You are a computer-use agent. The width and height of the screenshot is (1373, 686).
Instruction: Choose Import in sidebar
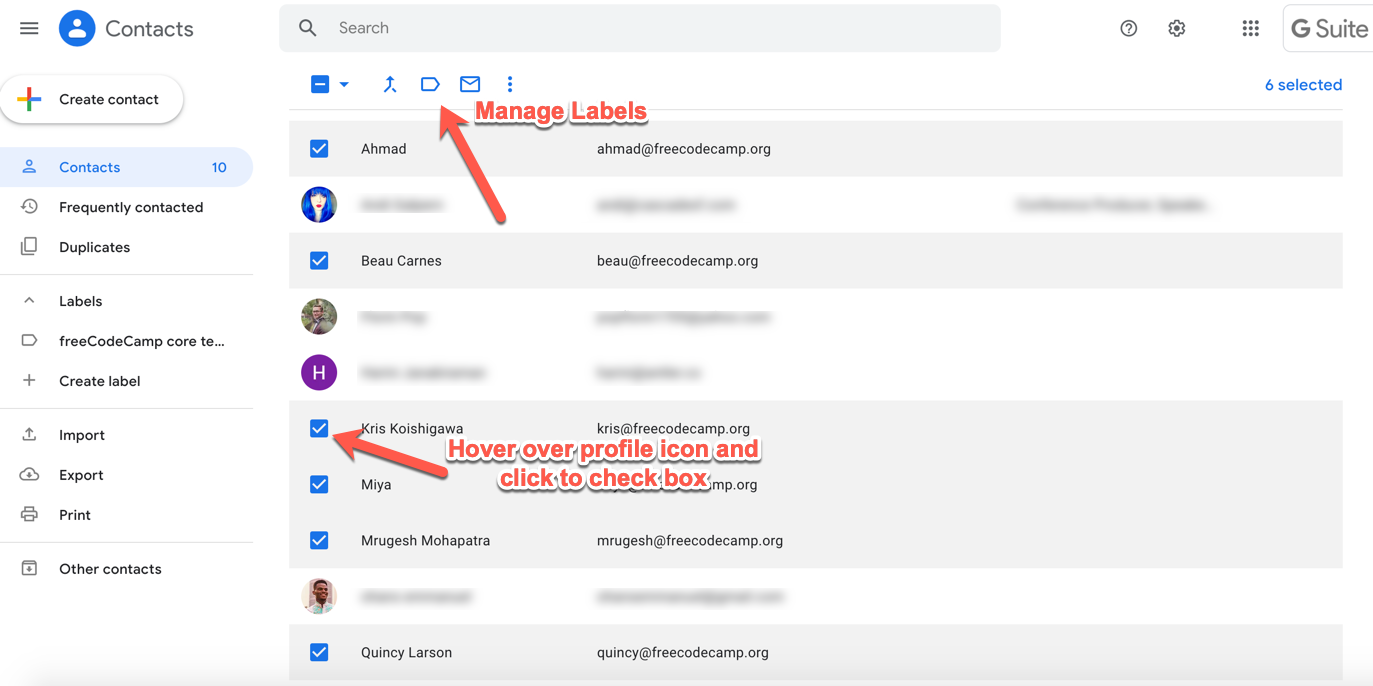pos(126,435)
